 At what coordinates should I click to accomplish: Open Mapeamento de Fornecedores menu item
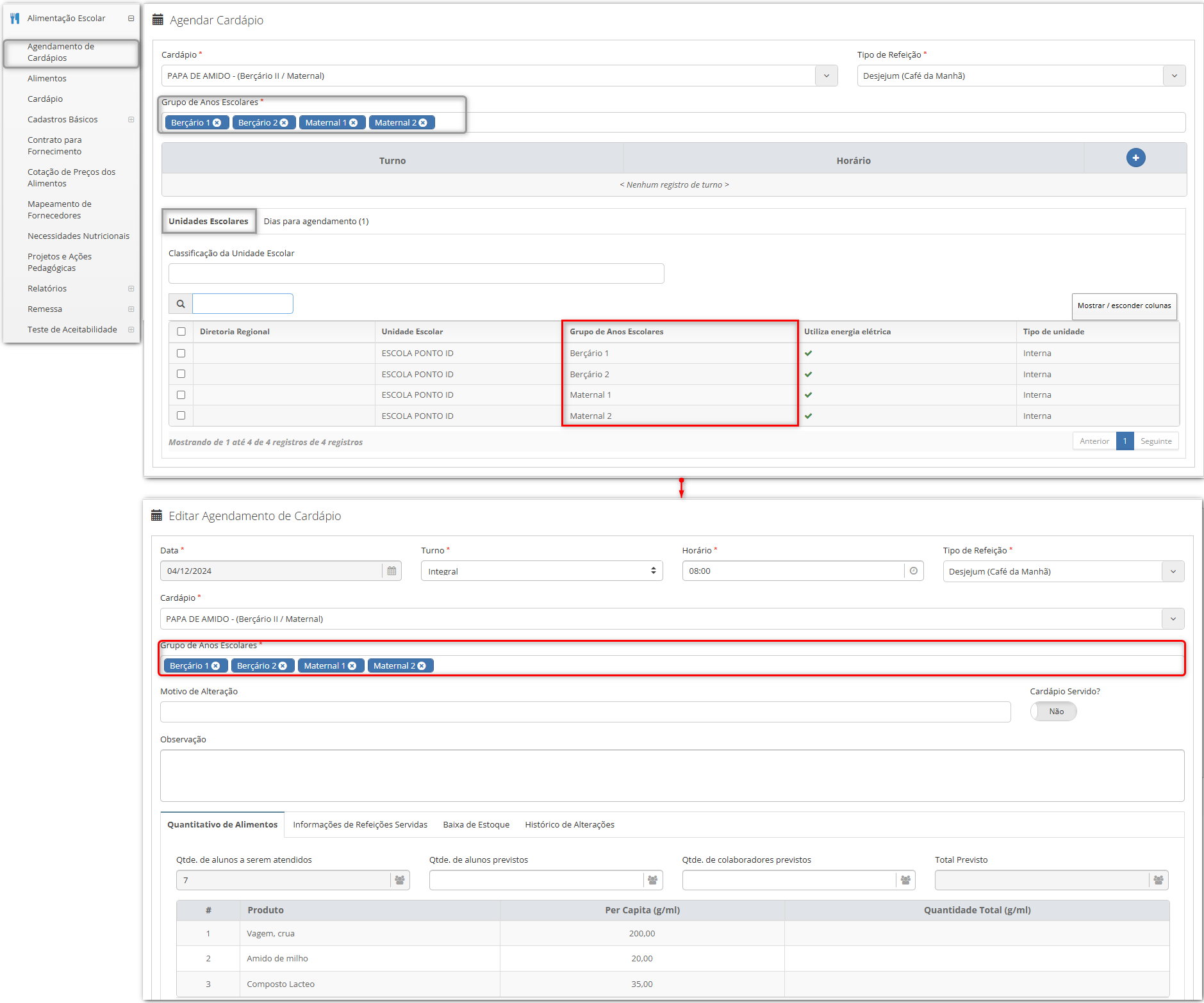[59, 210]
